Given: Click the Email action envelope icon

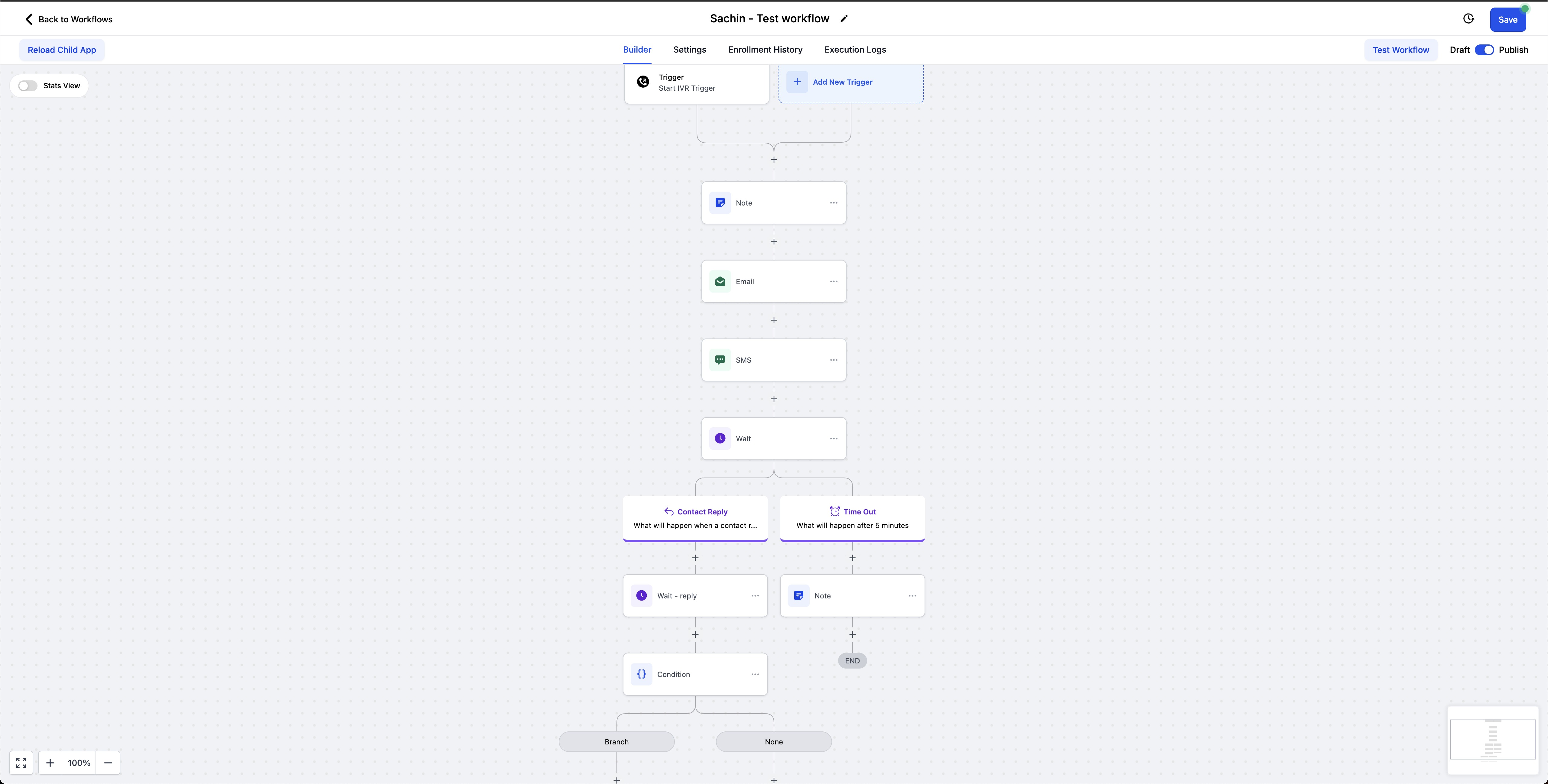Looking at the screenshot, I should pos(720,281).
